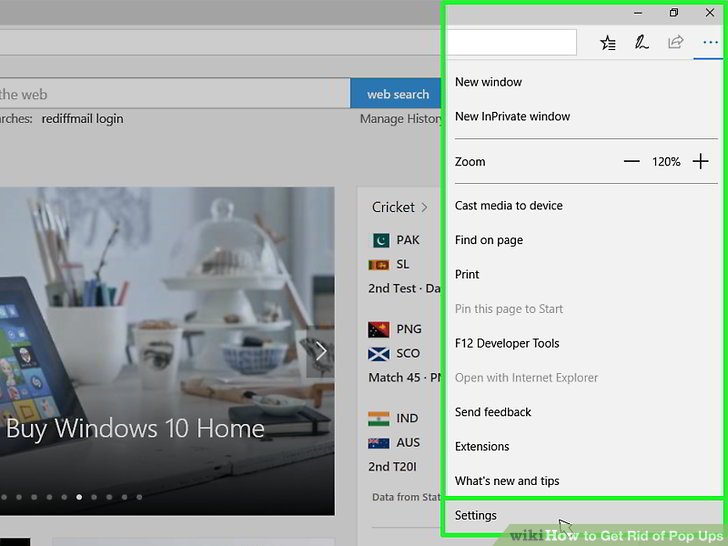Viewport: 728px width, 546px height.
Task: Restore down the Edge browser window
Action: 674,13
